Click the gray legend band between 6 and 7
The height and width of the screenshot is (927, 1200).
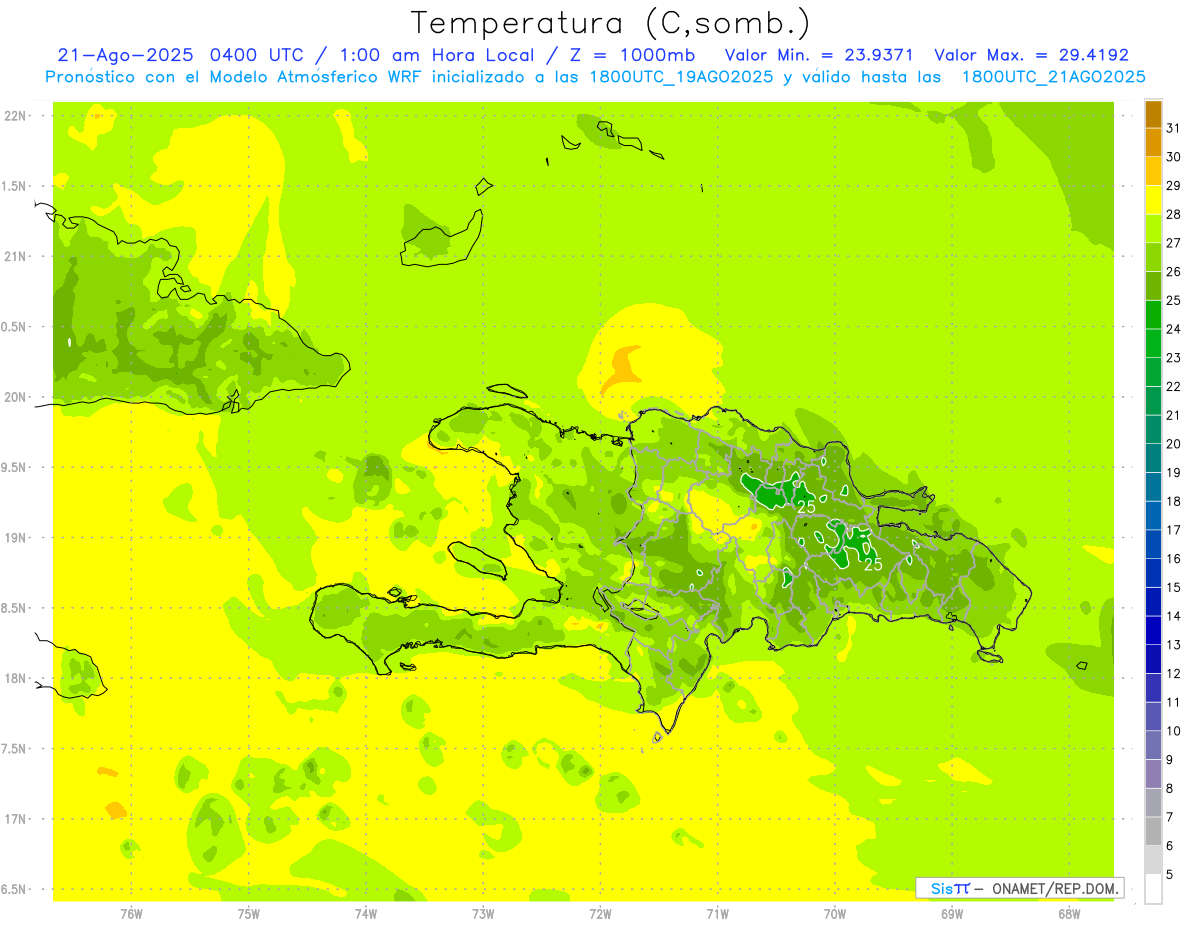click(1153, 831)
